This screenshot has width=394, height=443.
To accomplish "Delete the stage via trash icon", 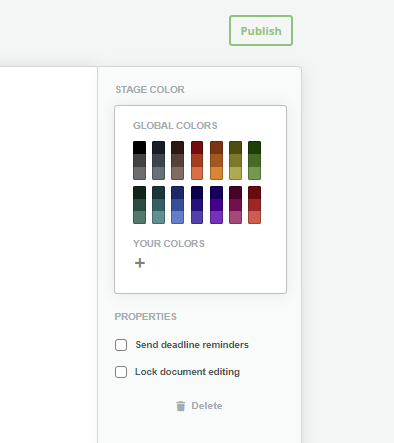I will point(180,406).
